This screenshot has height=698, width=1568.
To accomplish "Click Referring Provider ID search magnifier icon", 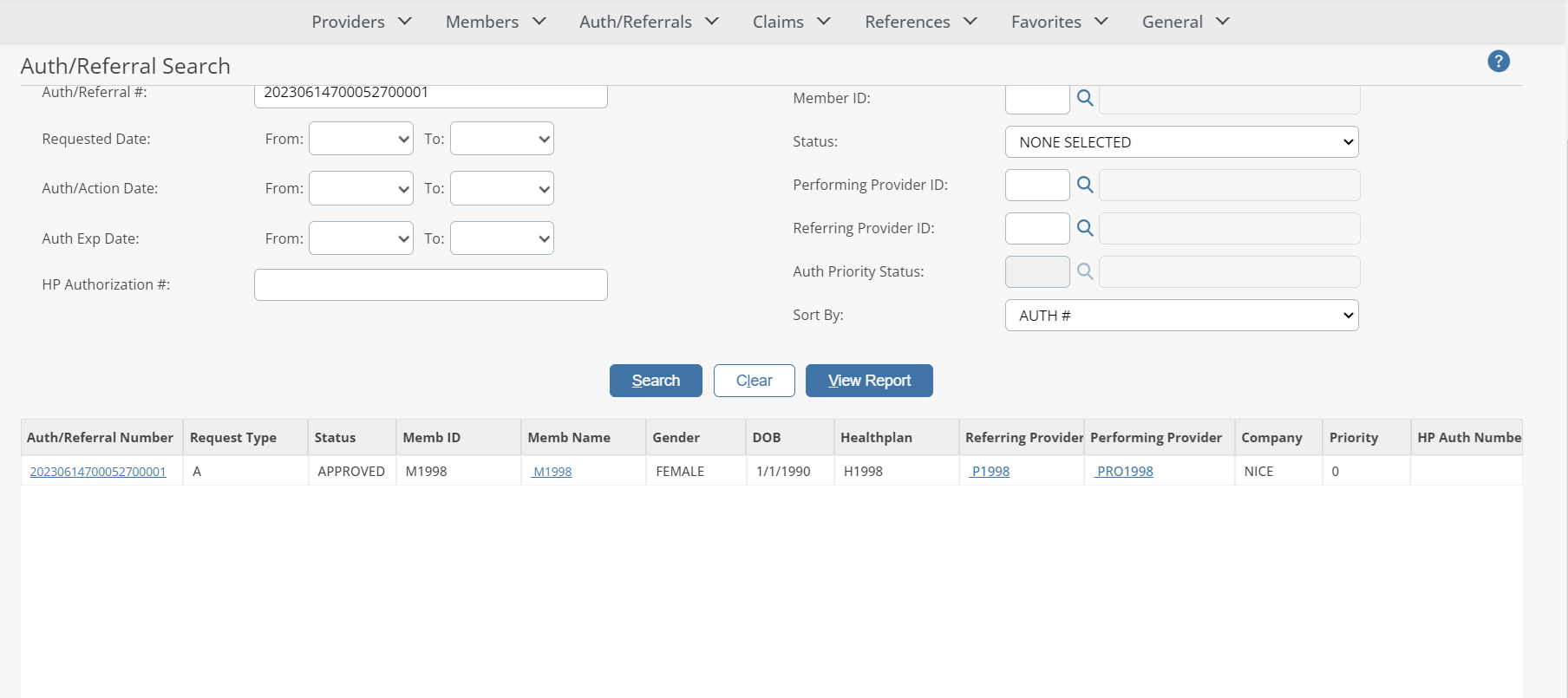I will (1084, 228).
